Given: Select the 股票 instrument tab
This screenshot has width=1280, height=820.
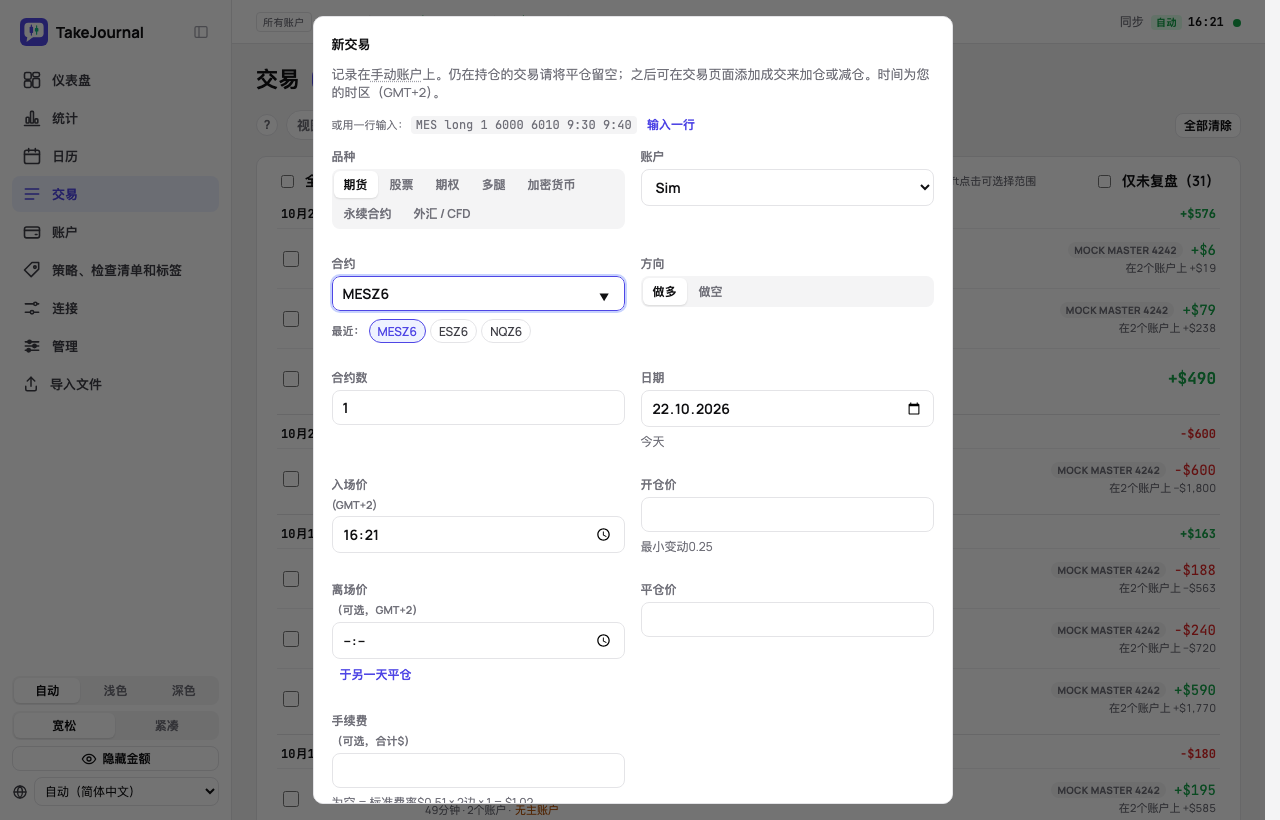Looking at the screenshot, I should [x=401, y=185].
